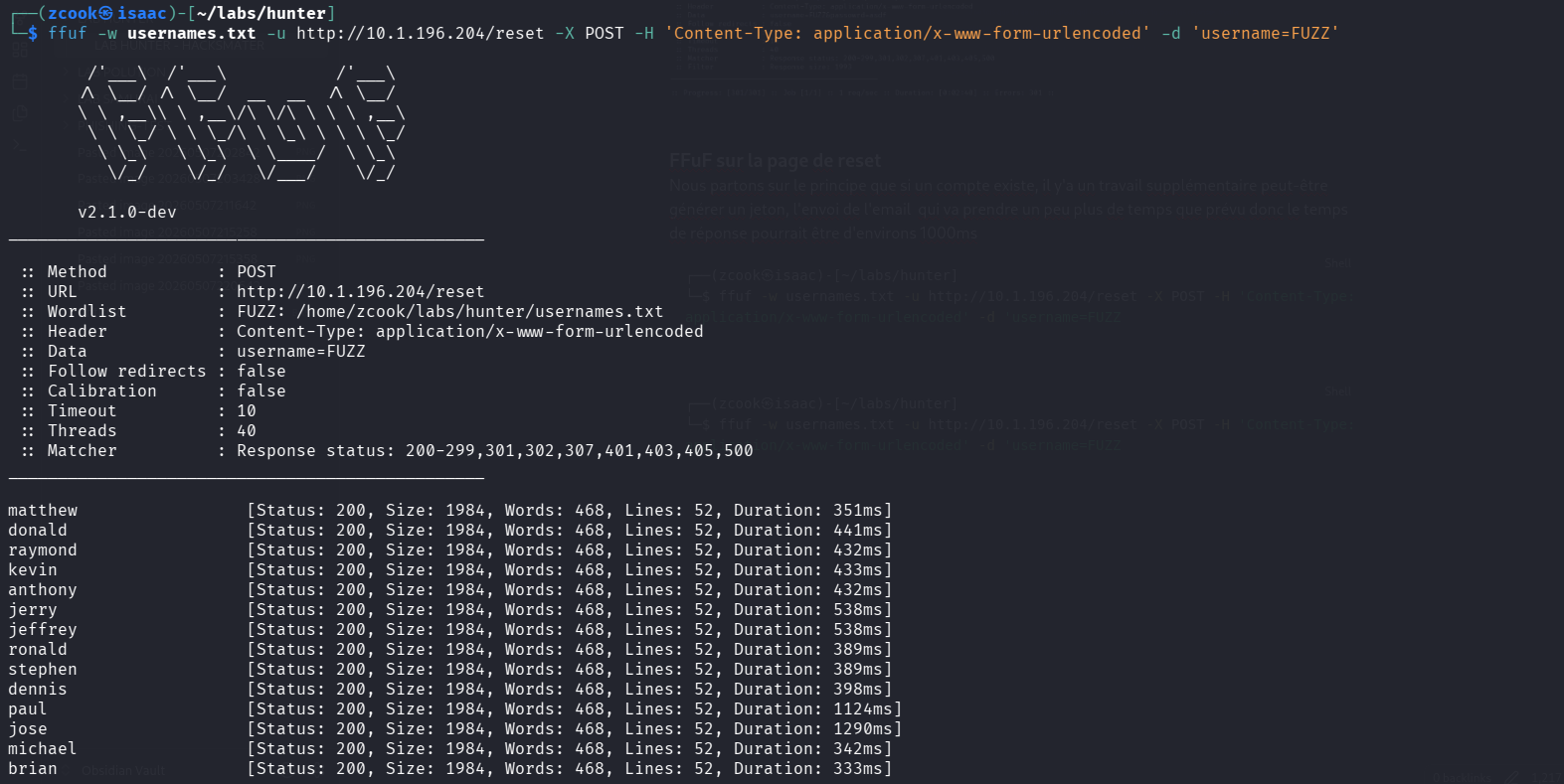Click the 'Calibration' label
The image size is (1564, 784).
pyautogui.click(x=102, y=392)
